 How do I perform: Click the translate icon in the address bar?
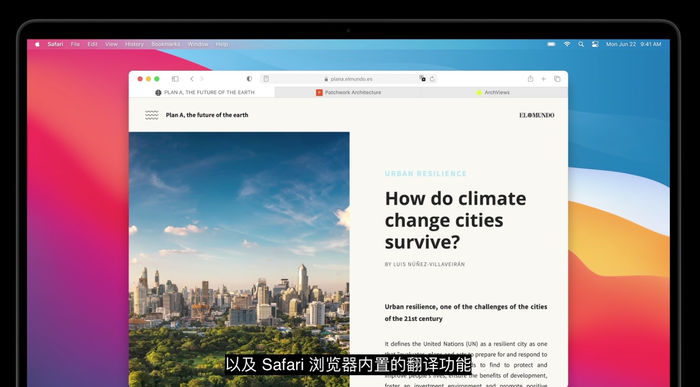pyautogui.click(x=422, y=79)
